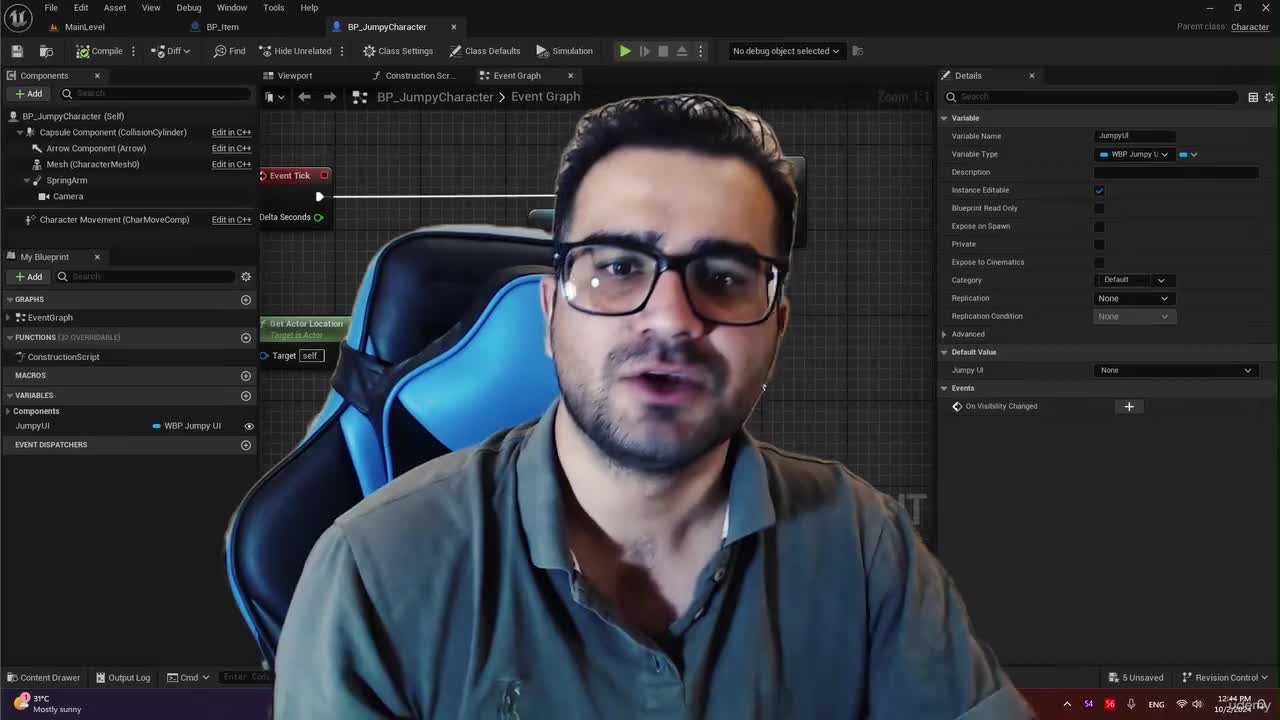Click the Save blueprint icon
1280x720 pixels.
coord(17,51)
